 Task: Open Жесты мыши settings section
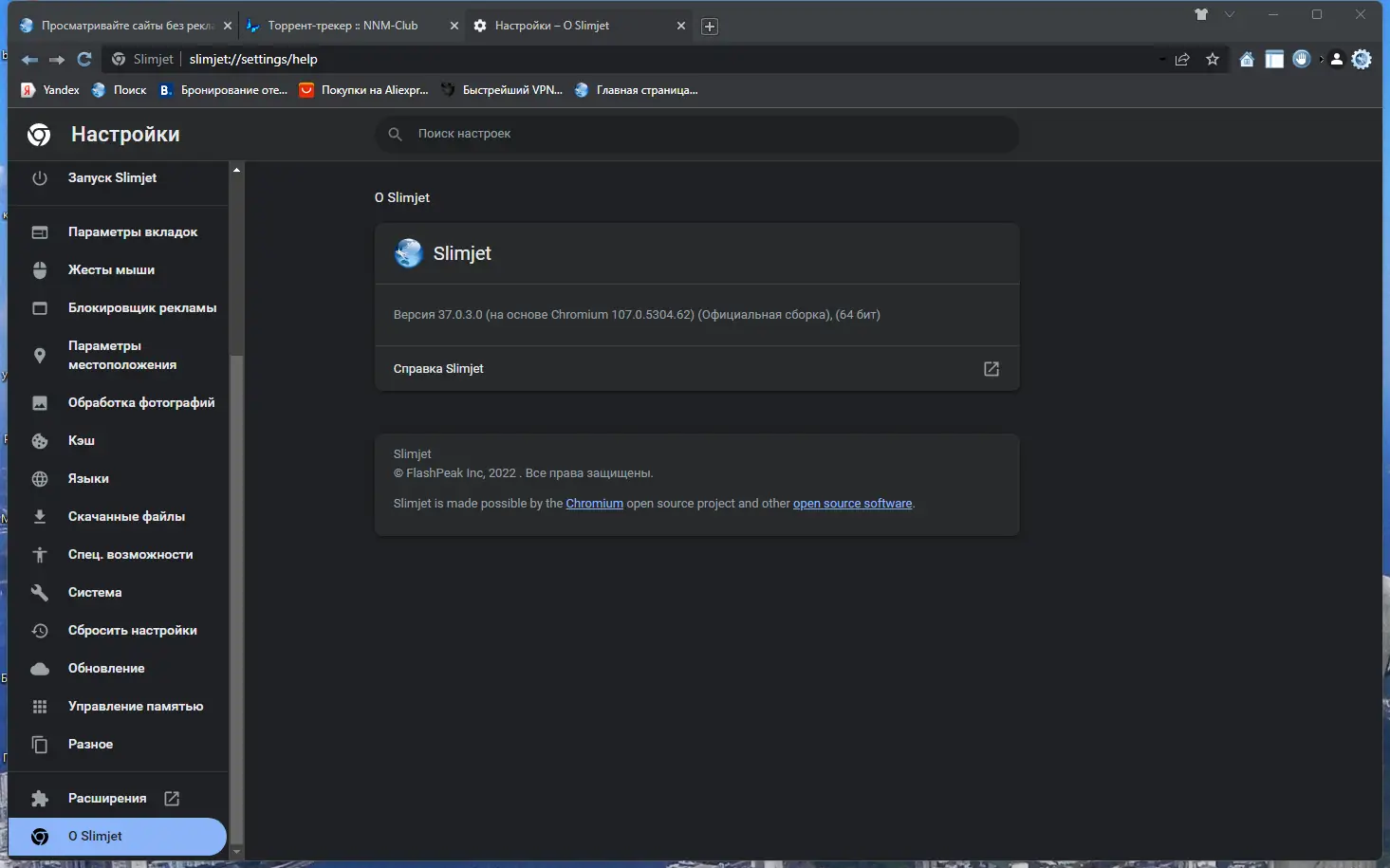(x=119, y=270)
